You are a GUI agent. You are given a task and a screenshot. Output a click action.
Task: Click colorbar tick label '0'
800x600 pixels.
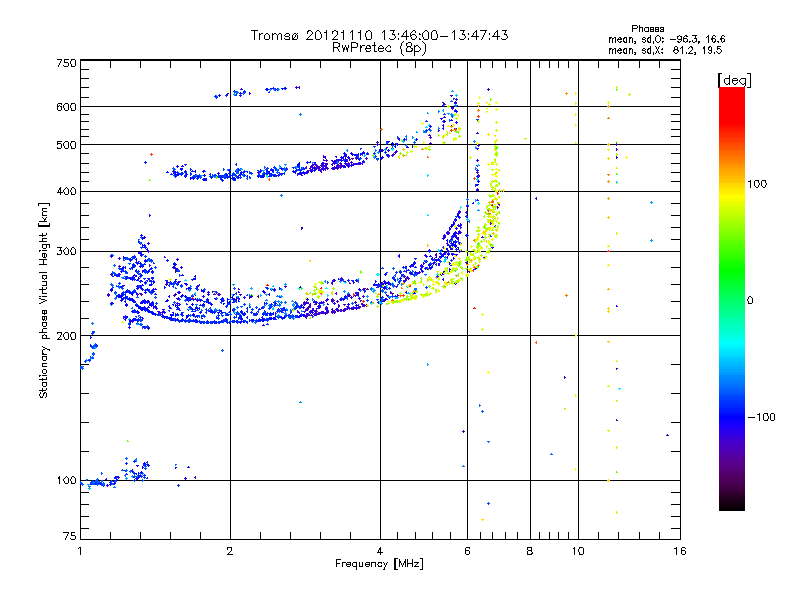click(x=750, y=300)
